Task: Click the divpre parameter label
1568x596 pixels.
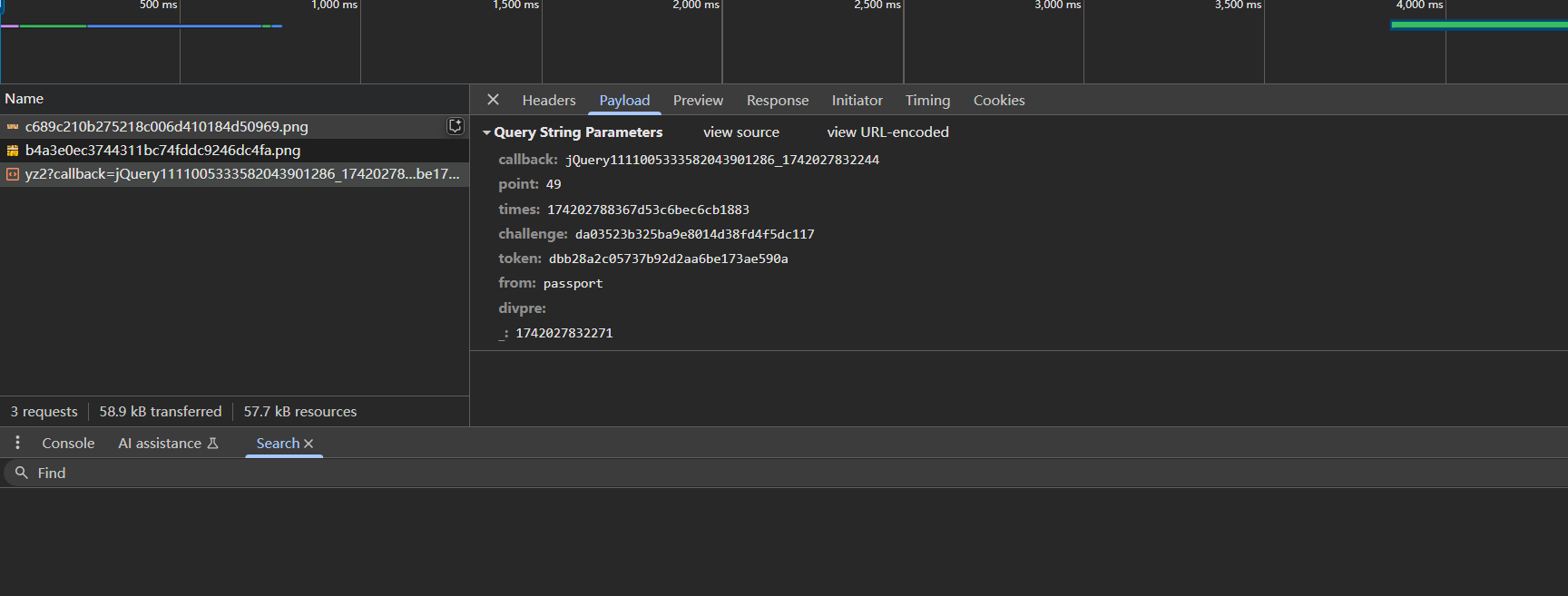Action: point(522,308)
